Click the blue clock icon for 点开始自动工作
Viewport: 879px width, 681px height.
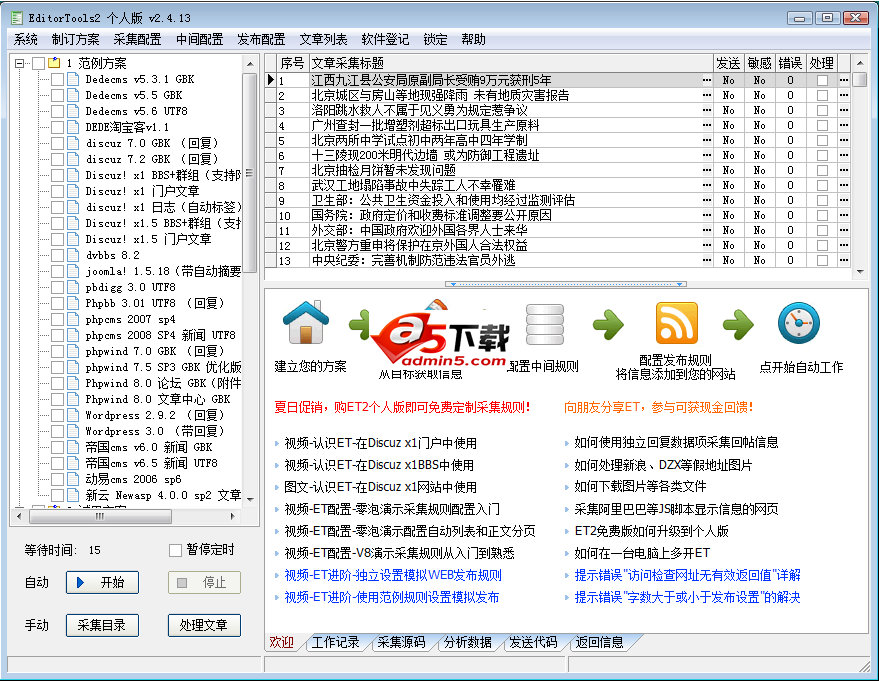799,323
